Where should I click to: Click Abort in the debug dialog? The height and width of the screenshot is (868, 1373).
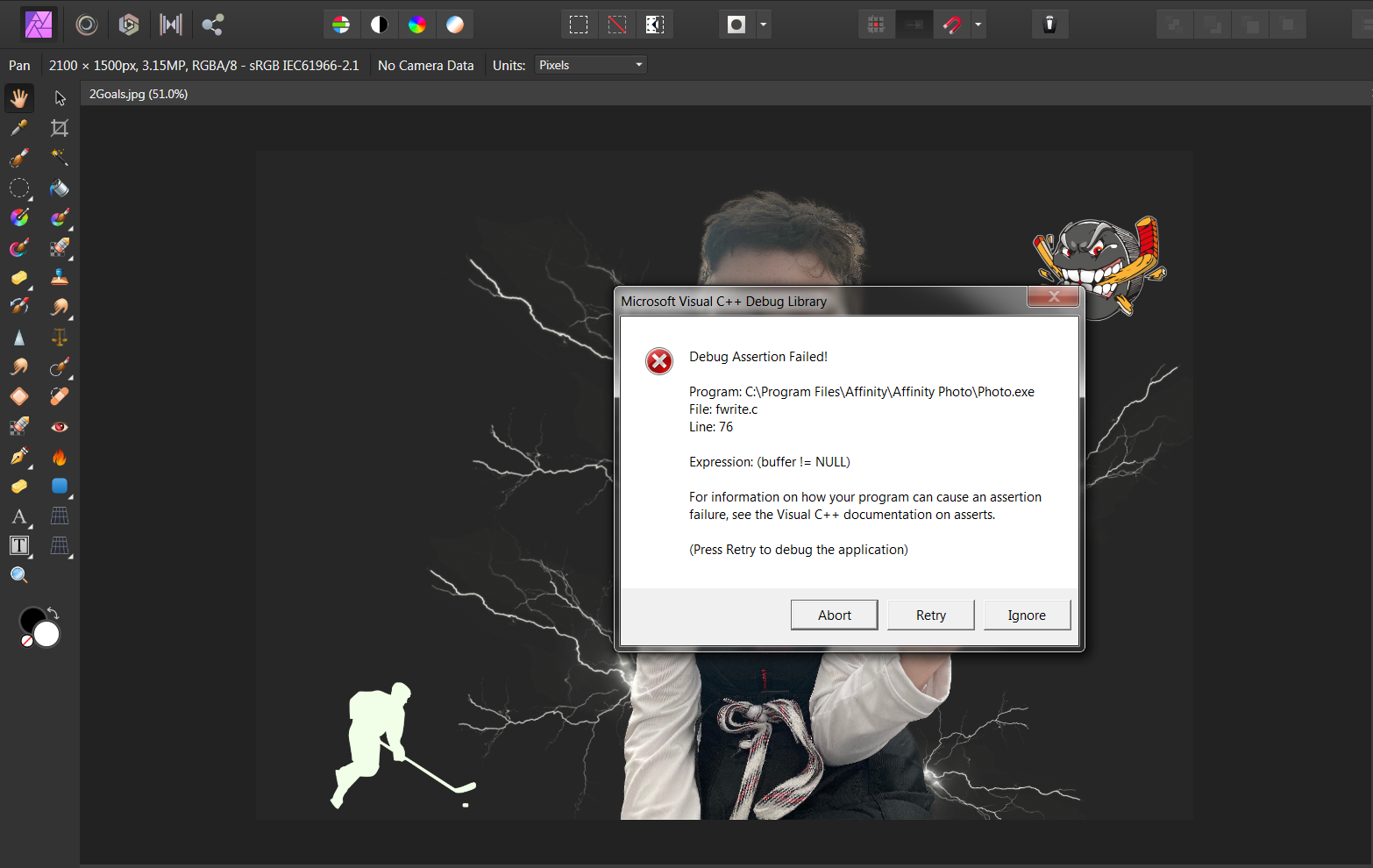coord(834,615)
